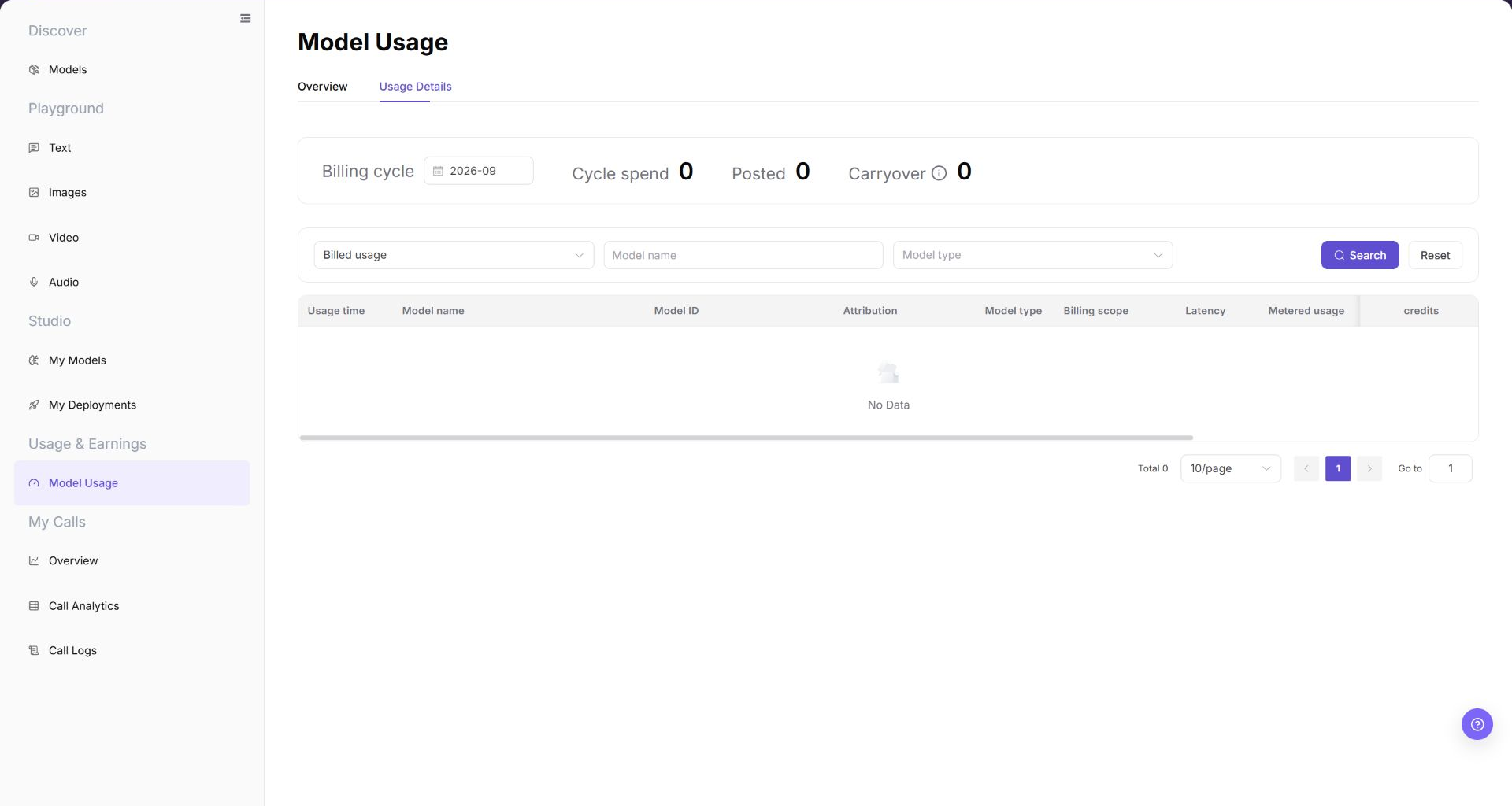Click the credits column header
Image resolution: width=1512 pixels, height=806 pixels.
point(1421,311)
